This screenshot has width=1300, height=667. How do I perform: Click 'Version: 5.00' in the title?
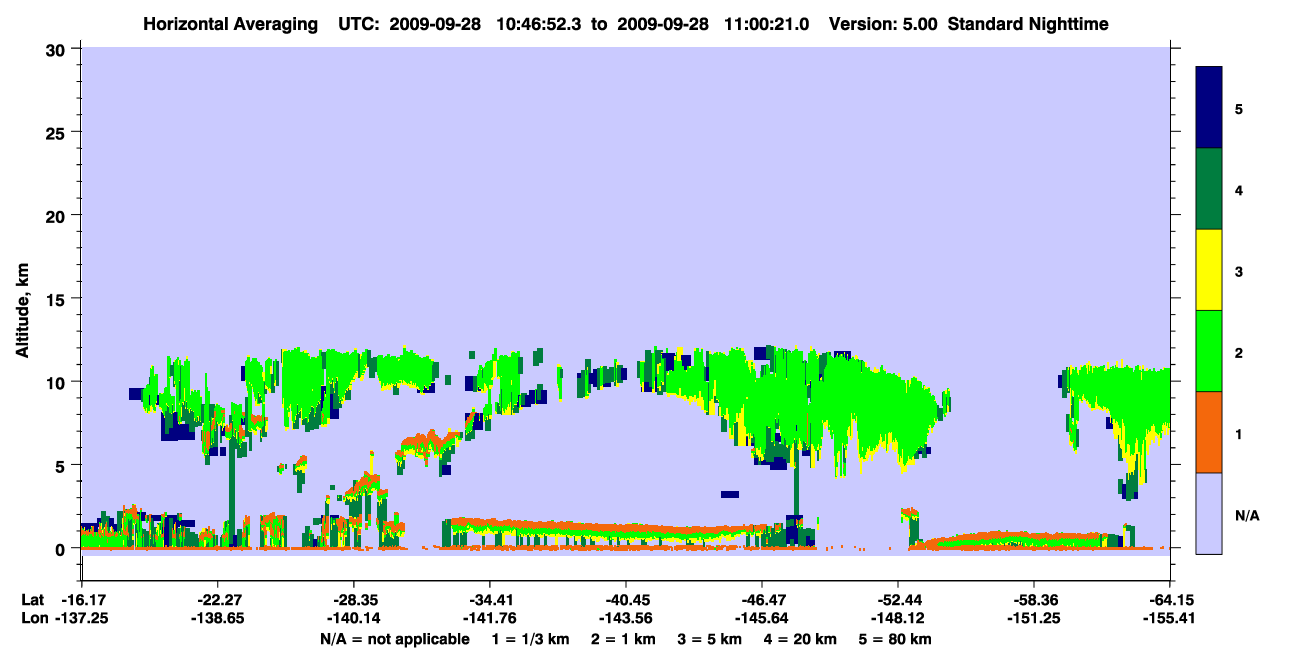tap(882, 23)
